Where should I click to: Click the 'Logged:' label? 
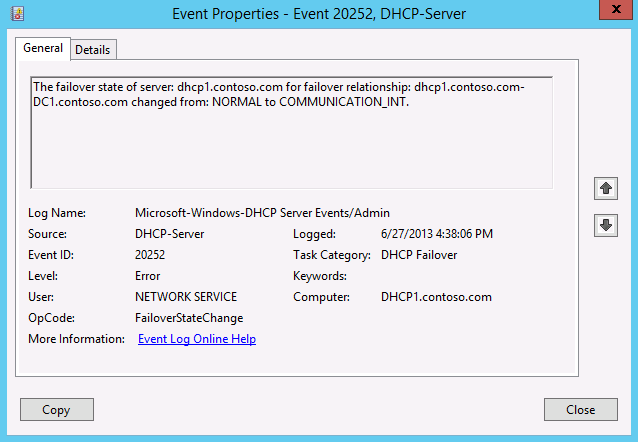click(315, 234)
